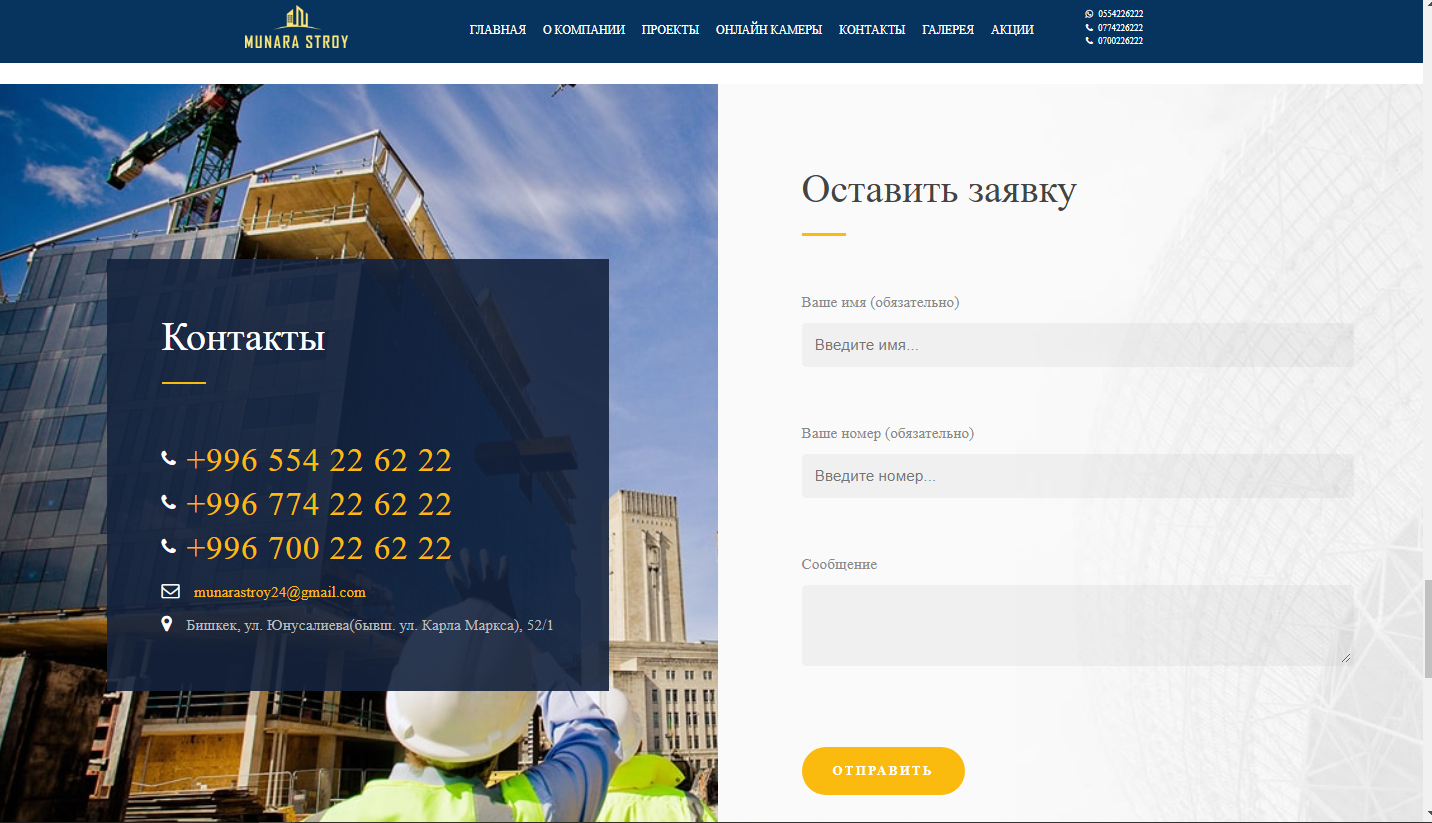Viewport: 1432px width, 823px height.
Task: Click the Ваше имя (обязательно) label
Action: tap(880, 302)
